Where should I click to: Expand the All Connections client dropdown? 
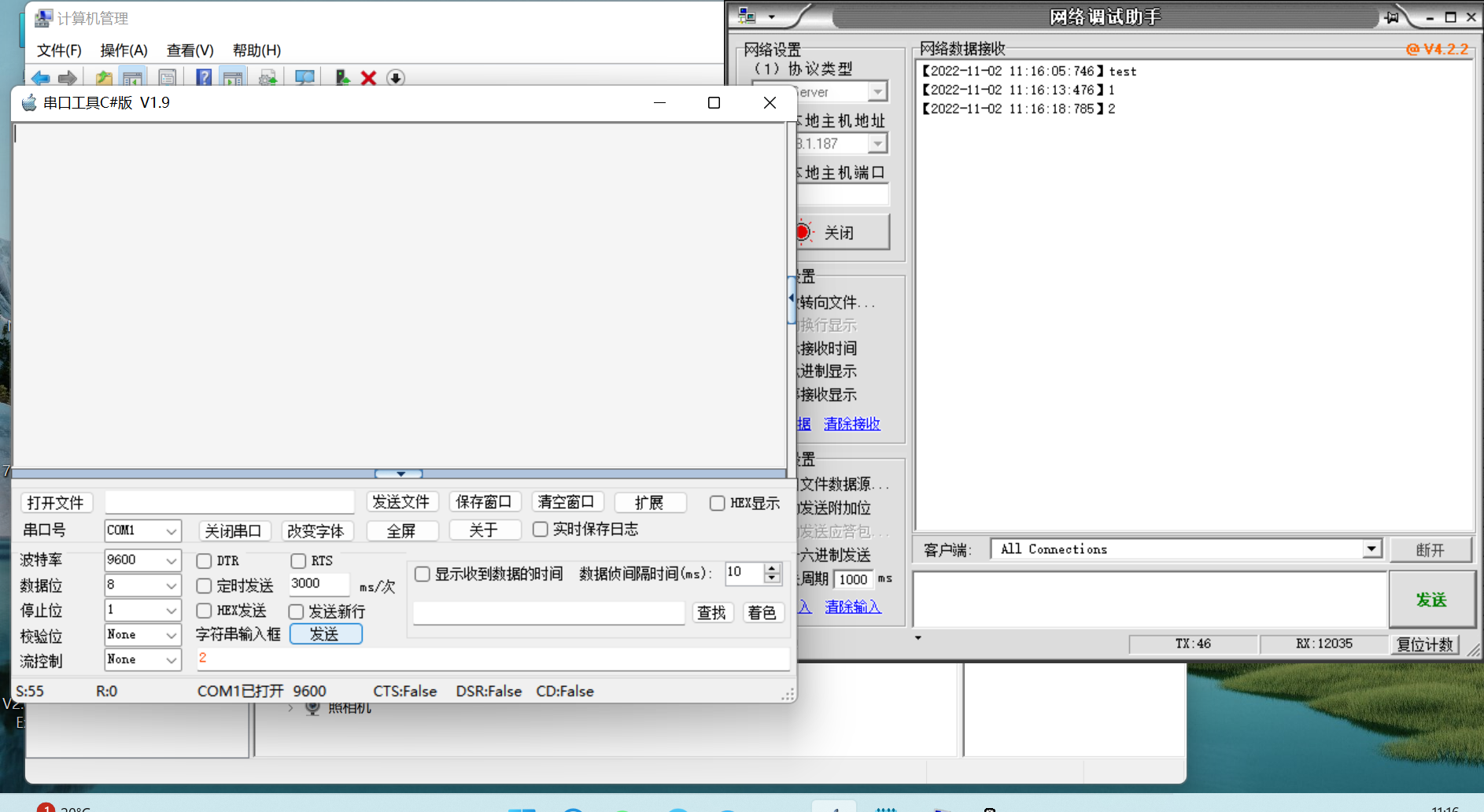click(1372, 548)
